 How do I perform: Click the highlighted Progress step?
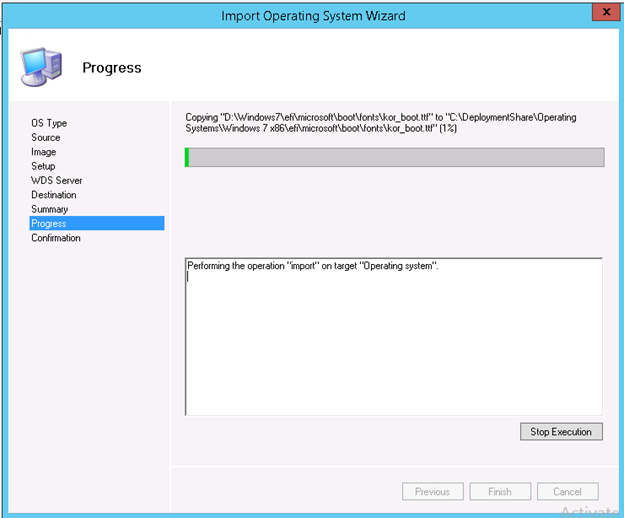pos(49,224)
